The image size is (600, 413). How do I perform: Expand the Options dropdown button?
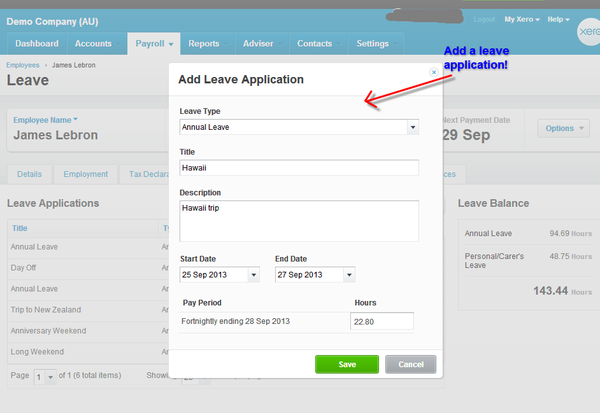point(563,128)
